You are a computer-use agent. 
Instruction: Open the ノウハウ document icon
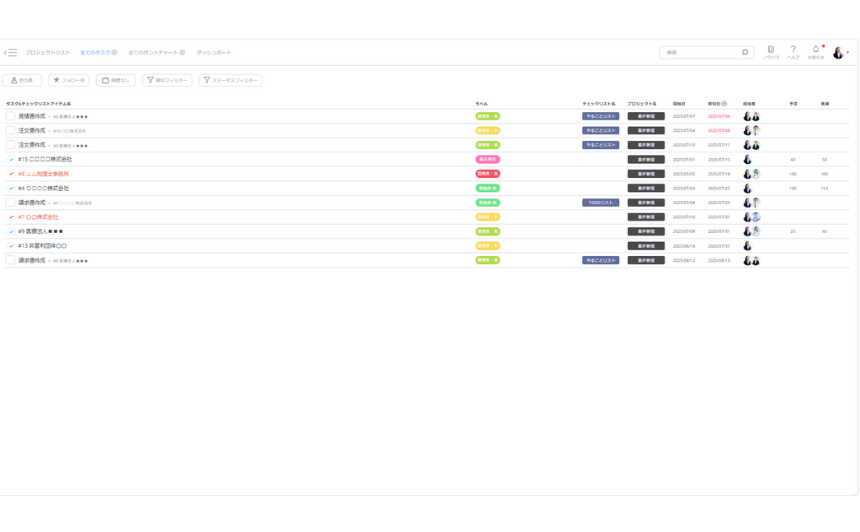coord(770,50)
